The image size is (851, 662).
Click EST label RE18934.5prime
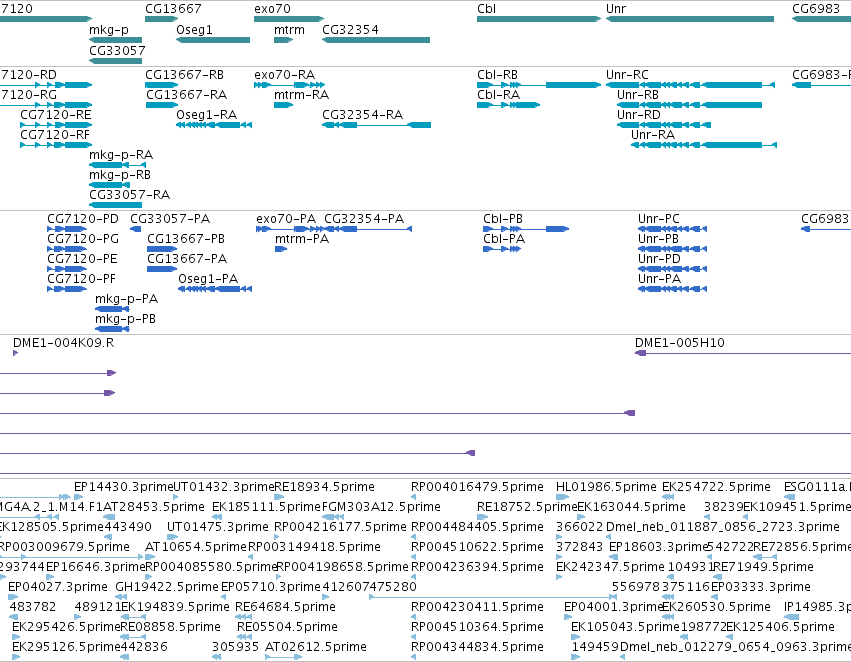point(325,487)
